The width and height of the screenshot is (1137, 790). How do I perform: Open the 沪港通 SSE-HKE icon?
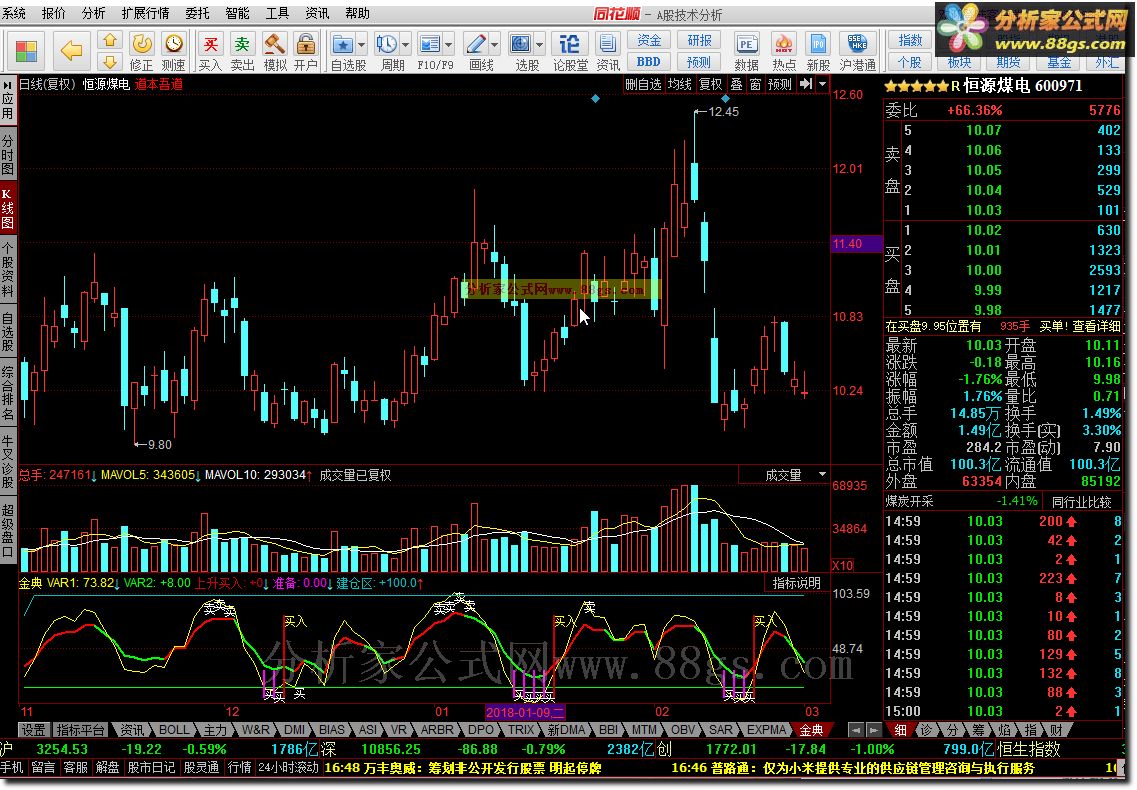click(x=857, y=51)
